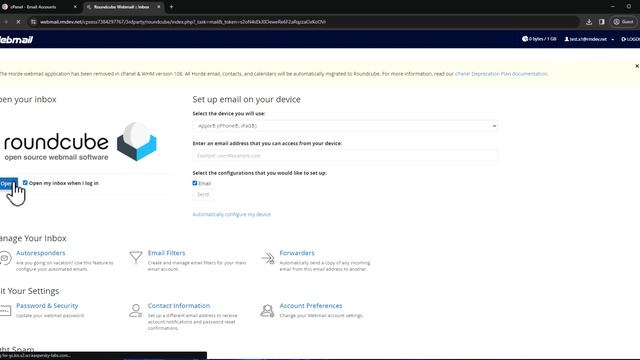
Task: Stop page loading with X button
Action: pyautogui.click(x=18, y=22)
